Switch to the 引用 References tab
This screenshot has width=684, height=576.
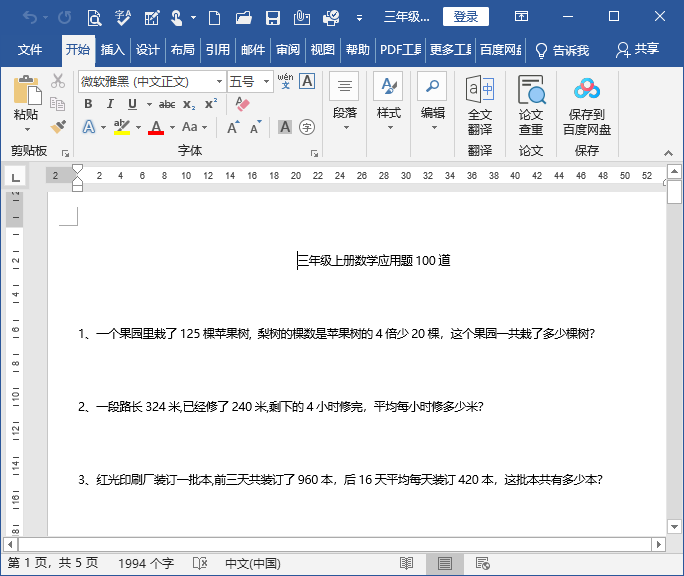pyautogui.click(x=218, y=50)
